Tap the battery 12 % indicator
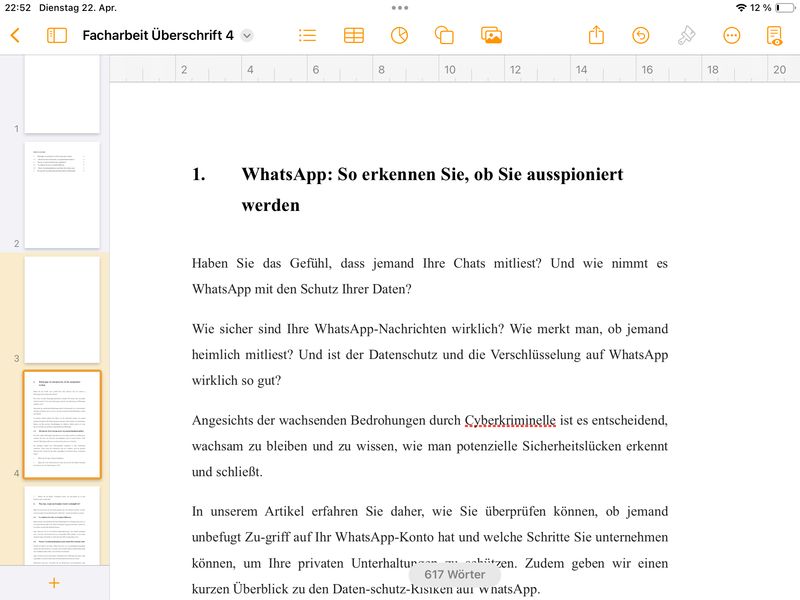Screen dimensions: 800x600 click(773, 8)
